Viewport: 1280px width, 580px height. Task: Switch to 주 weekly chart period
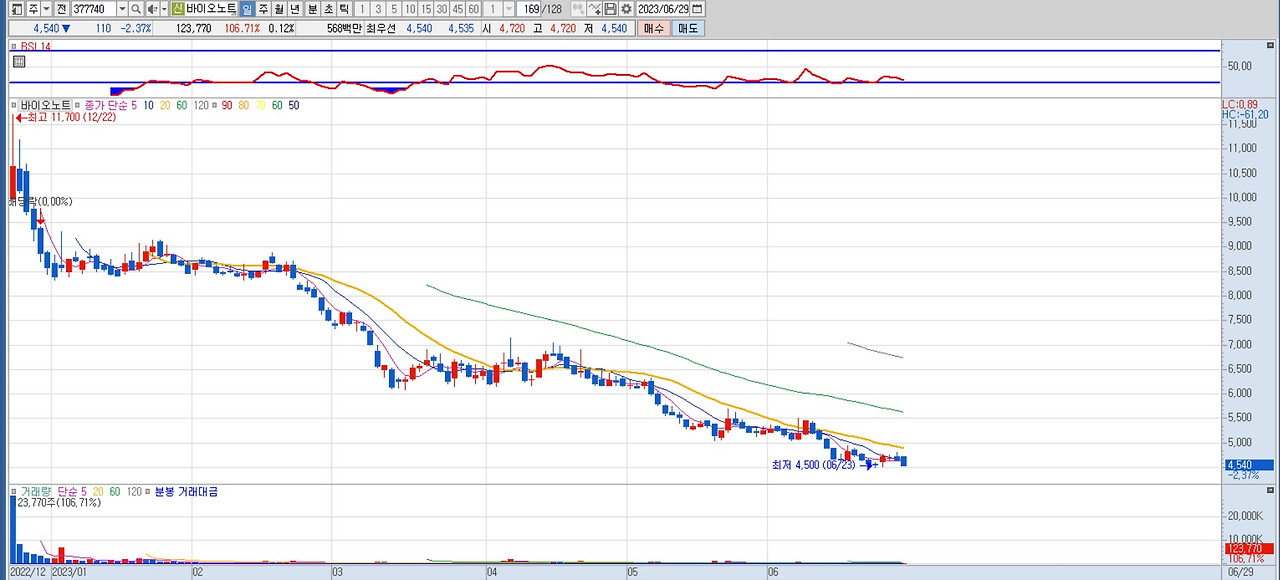pyautogui.click(x=263, y=9)
